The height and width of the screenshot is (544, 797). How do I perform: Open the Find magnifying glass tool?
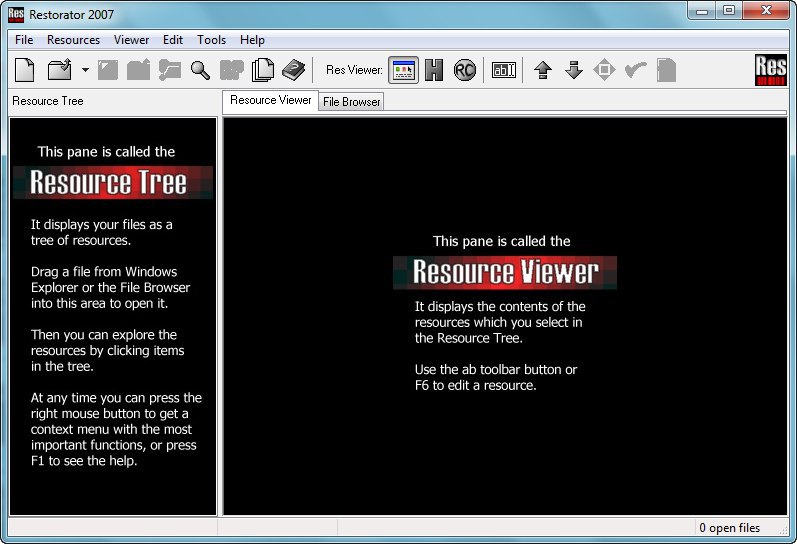200,70
